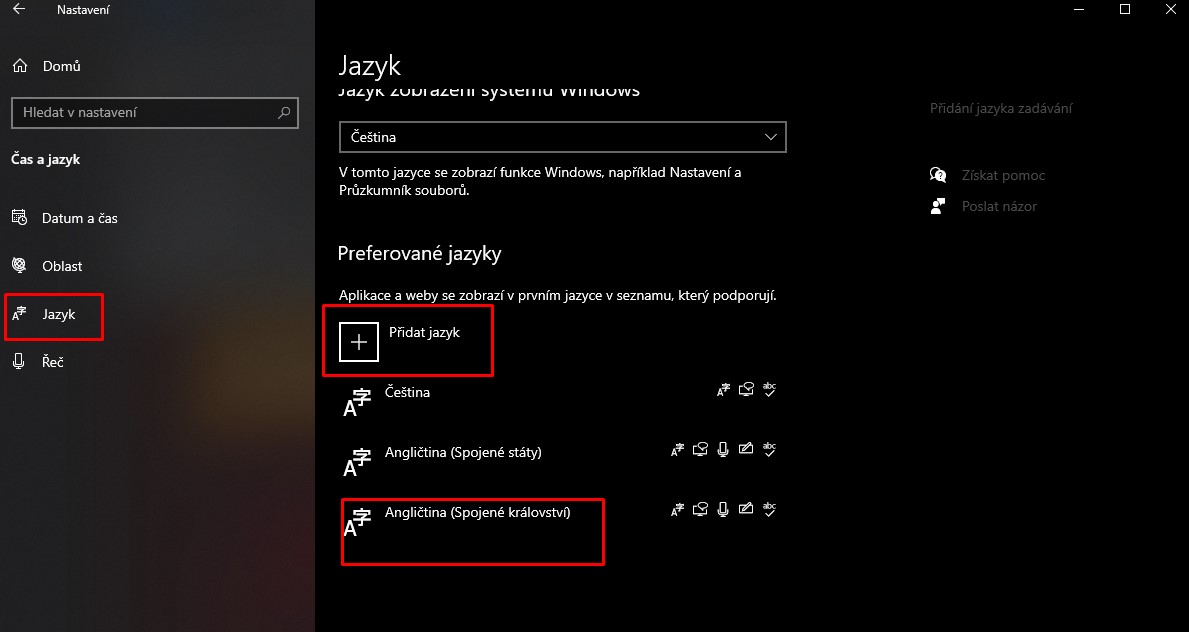Screen dimensions: 1189x632
Task: Click the search magnifier icon
Action: coord(285,113)
